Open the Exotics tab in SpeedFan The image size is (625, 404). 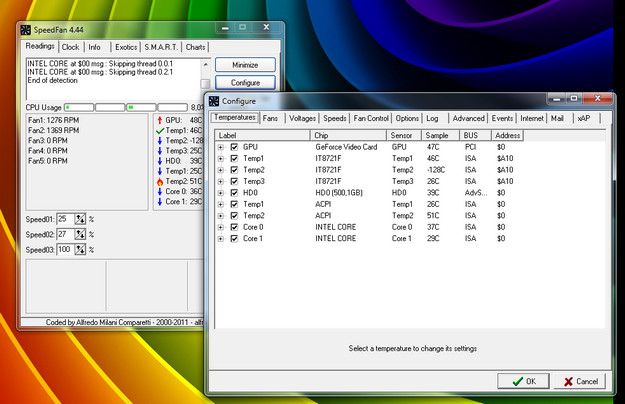[x=126, y=47]
